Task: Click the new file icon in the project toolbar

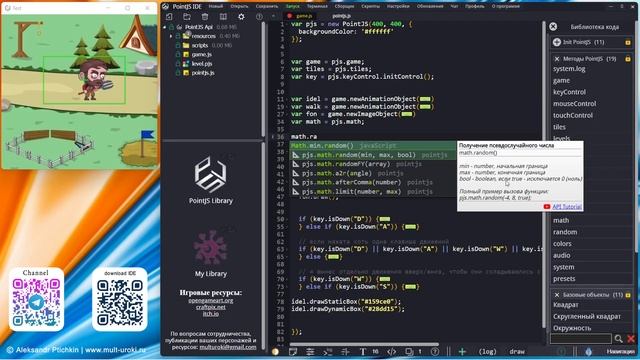Action: click(x=169, y=17)
